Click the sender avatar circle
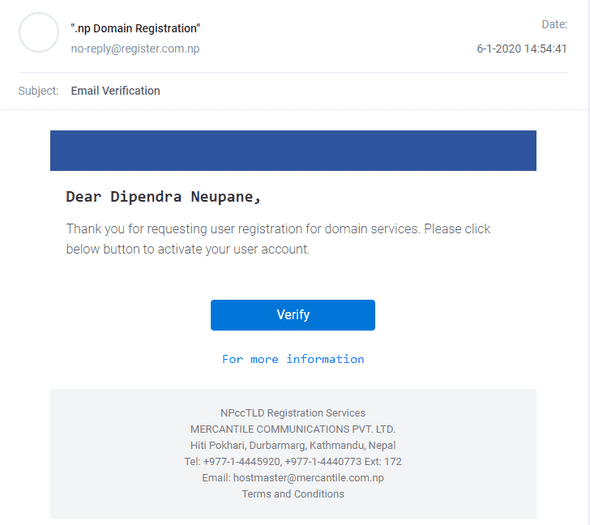 click(39, 32)
